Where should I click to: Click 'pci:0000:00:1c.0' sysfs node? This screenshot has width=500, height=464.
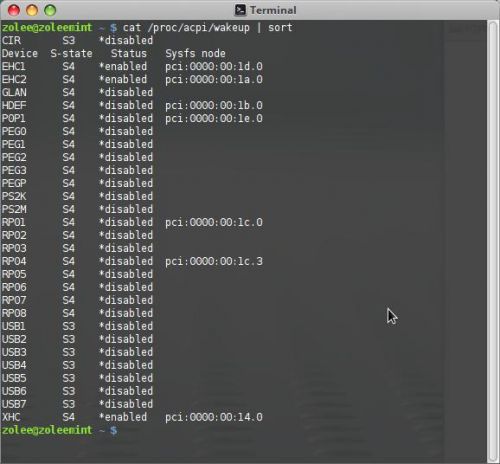(214, 222)
